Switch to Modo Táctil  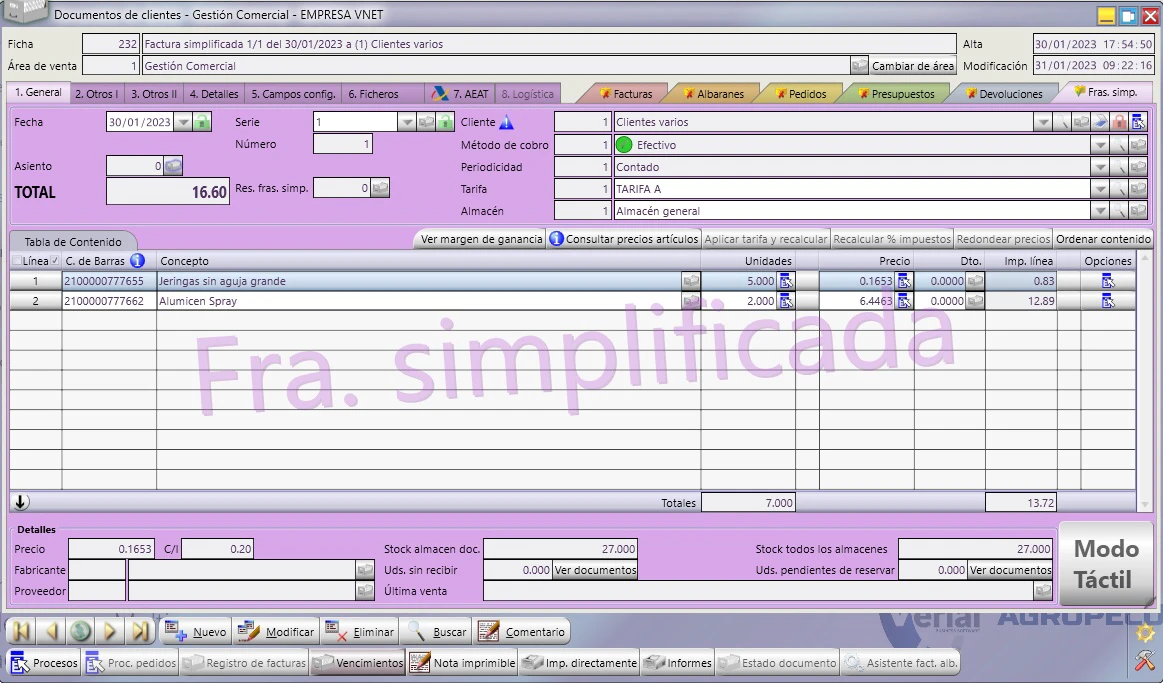[1106, 564]
